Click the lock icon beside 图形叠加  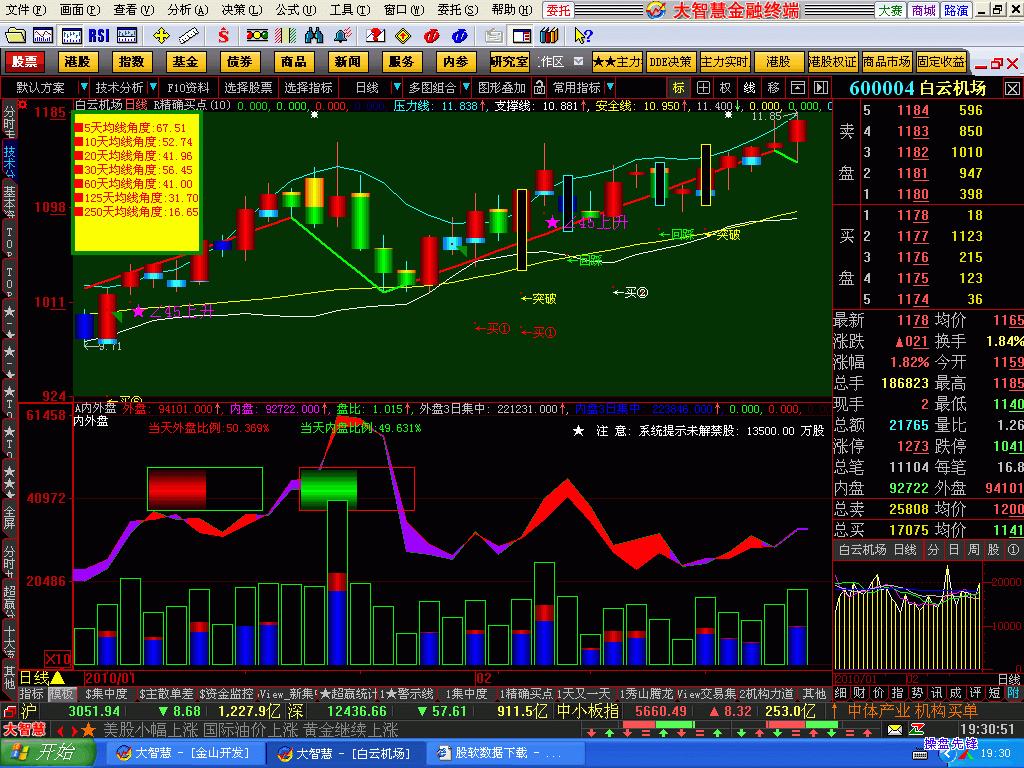click(x=539, y=88)
